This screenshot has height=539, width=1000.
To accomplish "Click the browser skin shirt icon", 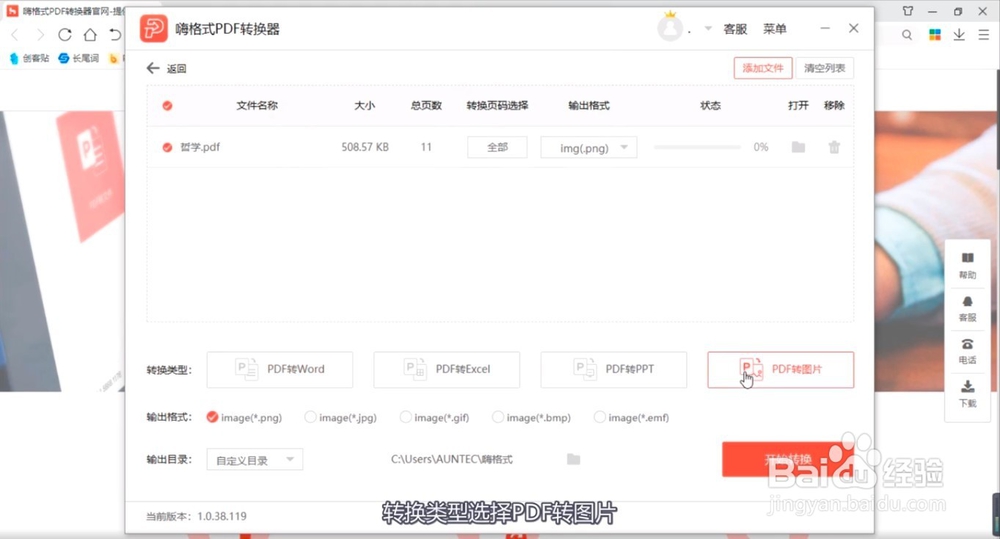I will [x=908, y=11].
